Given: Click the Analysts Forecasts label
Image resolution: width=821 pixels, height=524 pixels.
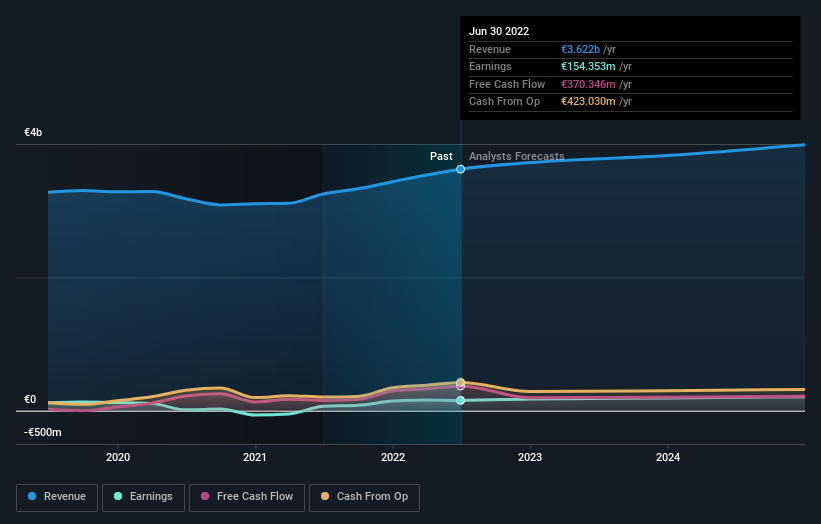Looking at the screenshot, I should click(x=516, y=156).
